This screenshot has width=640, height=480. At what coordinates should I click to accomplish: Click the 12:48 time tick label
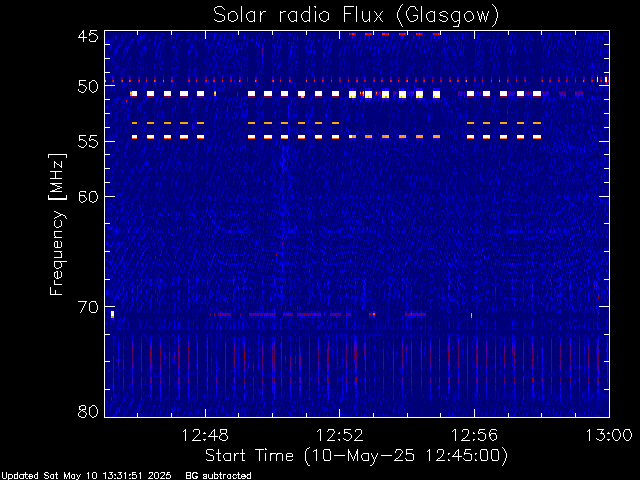click(205, 436)
